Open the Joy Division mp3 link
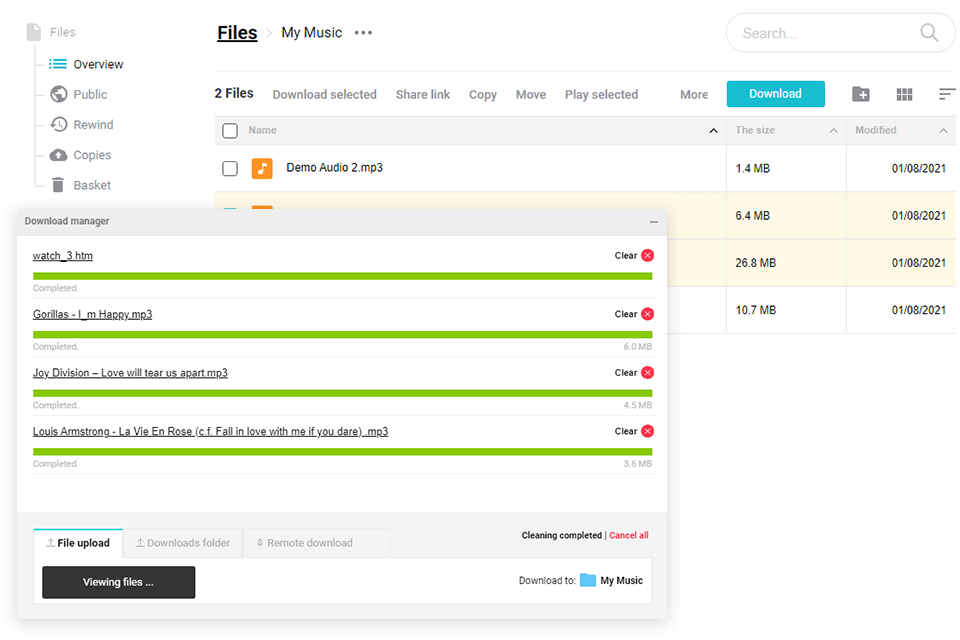 coord(130,373)
